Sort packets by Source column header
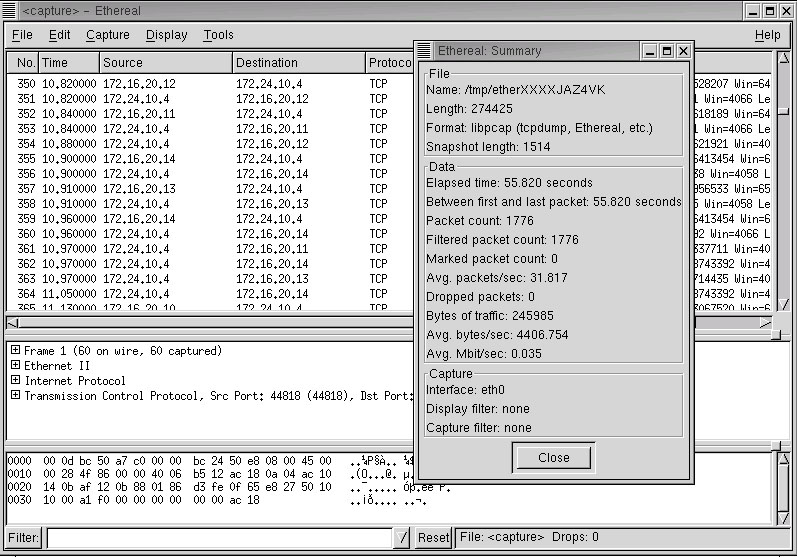 tap(166, 63)
